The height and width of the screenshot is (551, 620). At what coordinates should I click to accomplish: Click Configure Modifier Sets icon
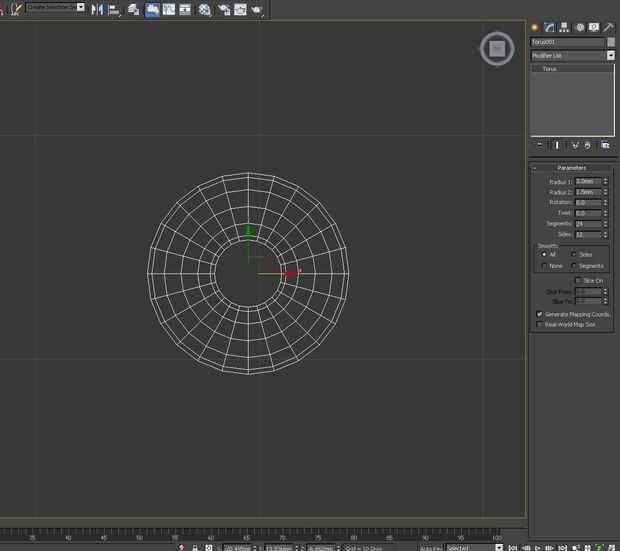point(605,145)
